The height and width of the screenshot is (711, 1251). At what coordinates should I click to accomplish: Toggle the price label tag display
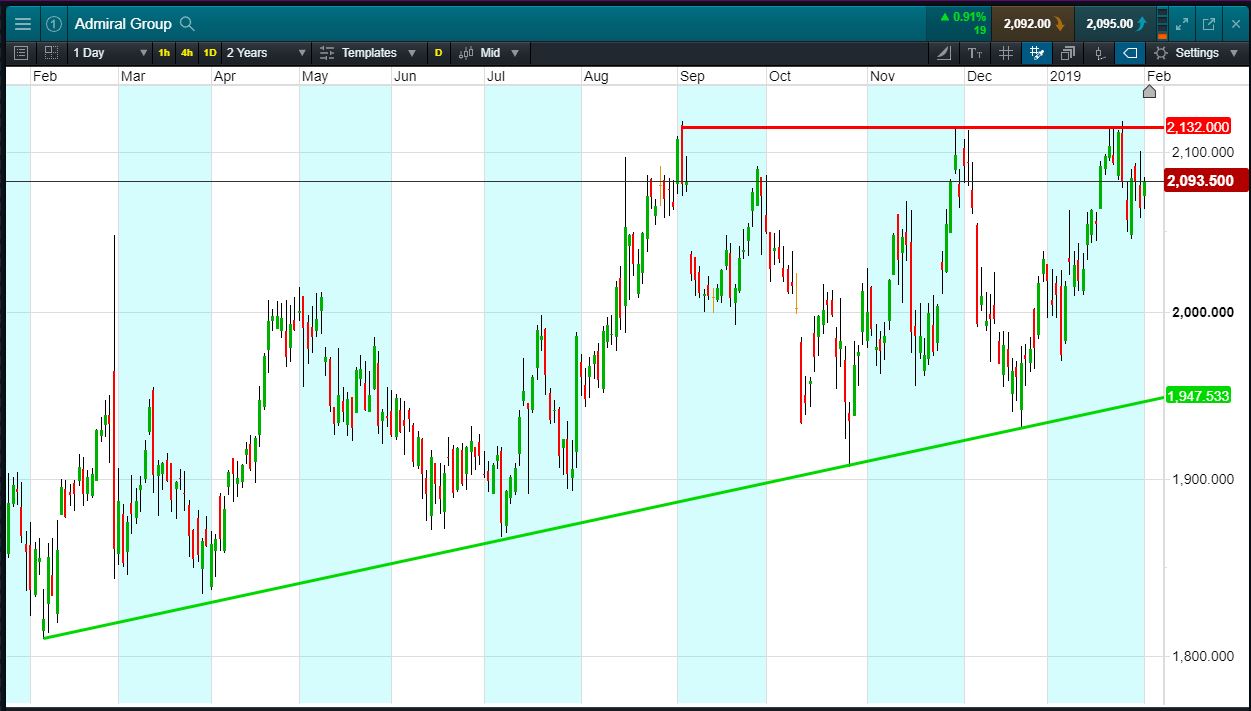click(x=1130, y=53)
